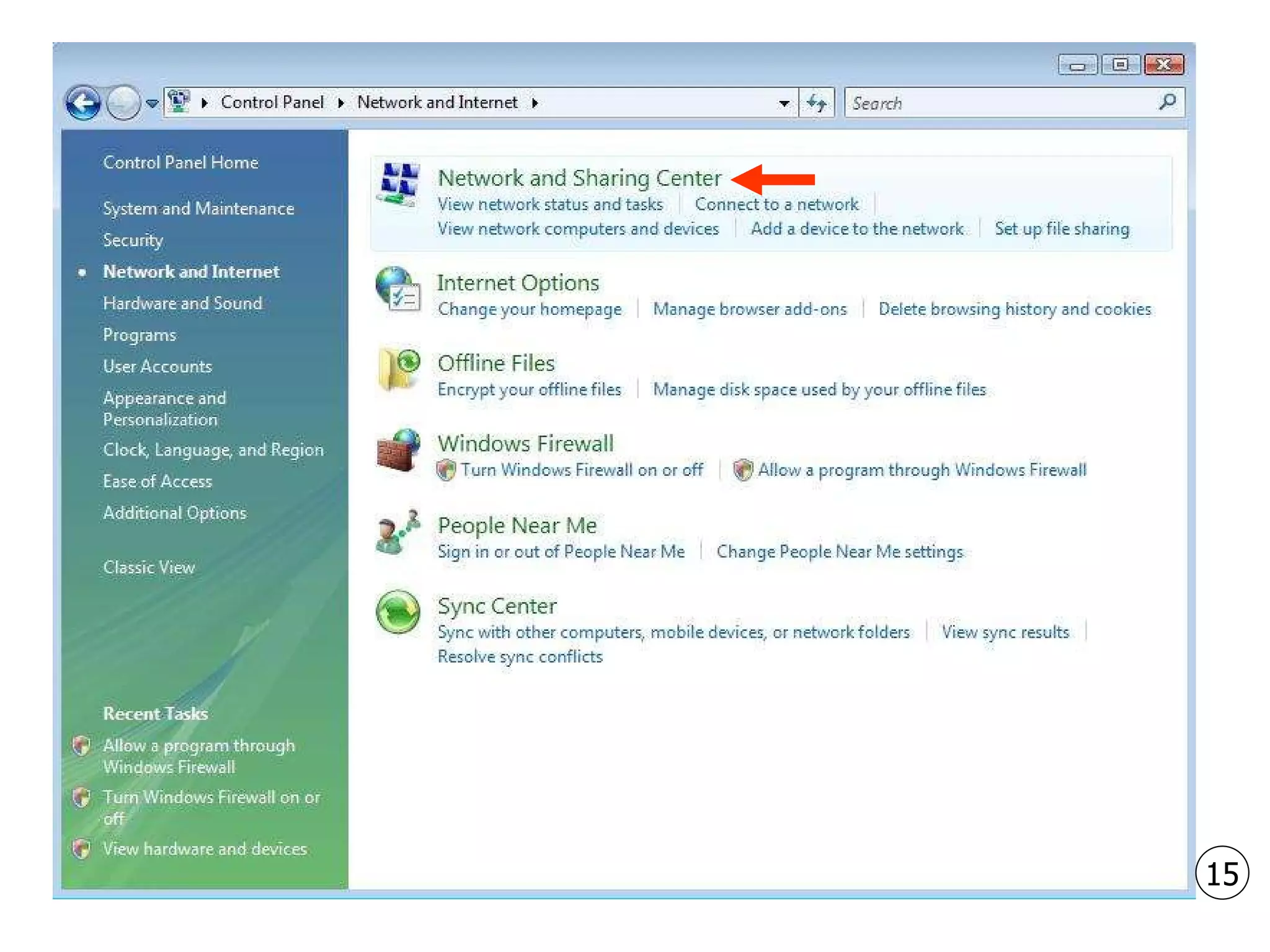Viewport: 1270px width, 952px height.
Task: Open the Offline Files folder icon
Action: tap(398, 369)
